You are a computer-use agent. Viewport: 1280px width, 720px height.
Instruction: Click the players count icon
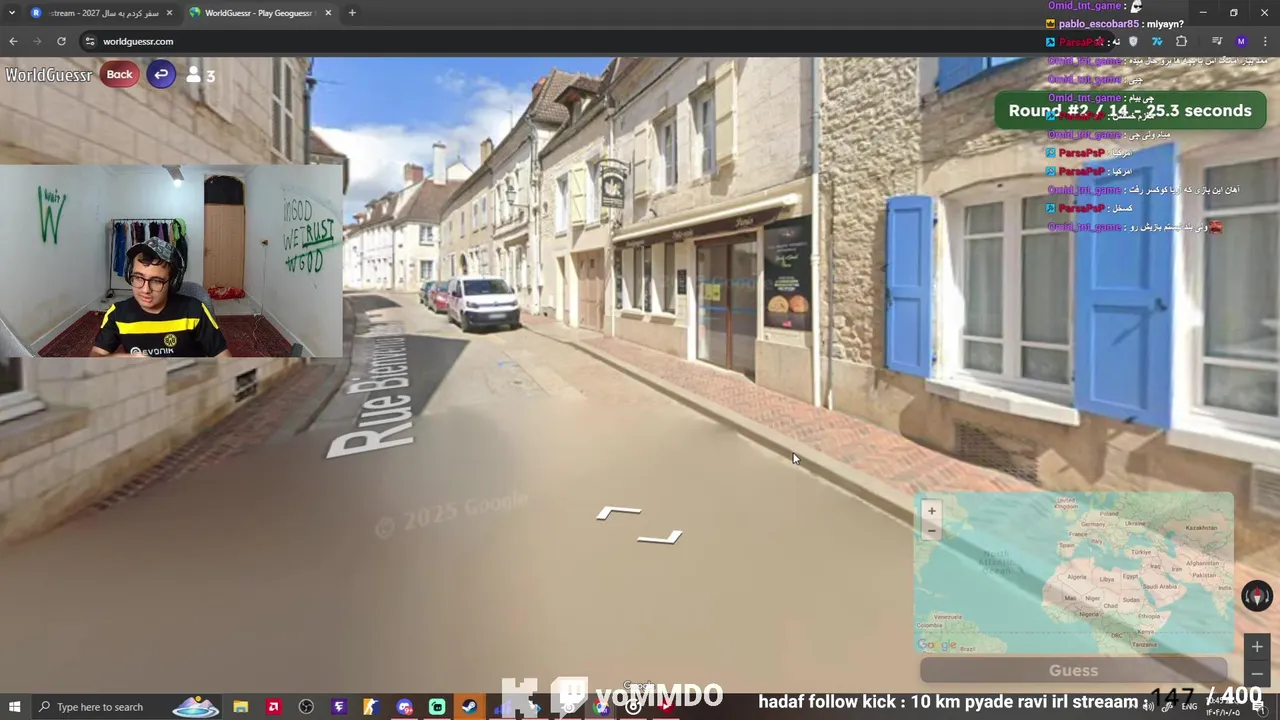[194, 75]
